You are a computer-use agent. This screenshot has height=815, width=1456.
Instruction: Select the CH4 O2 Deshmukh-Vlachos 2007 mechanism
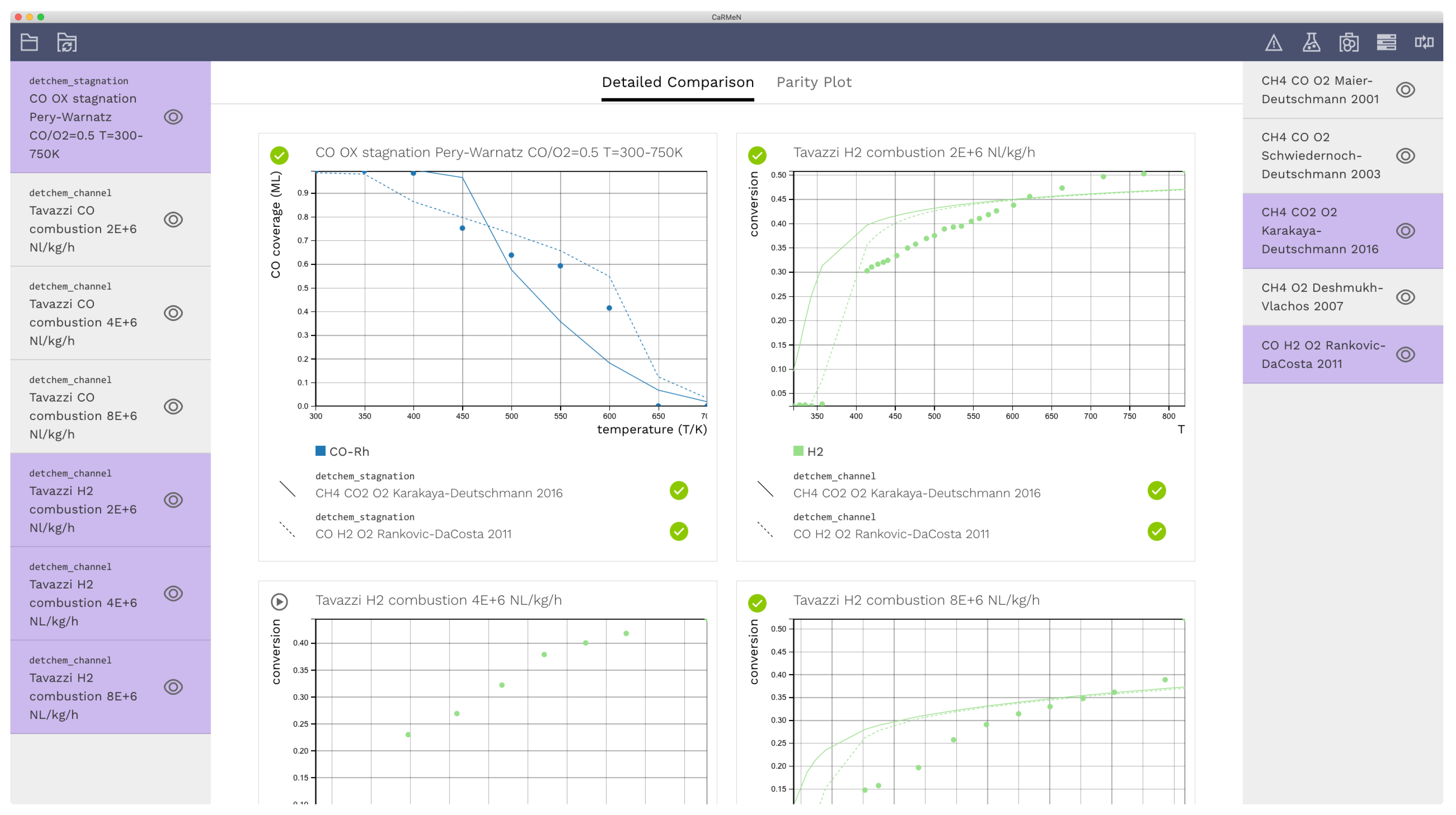click(x=1323, y=296)
